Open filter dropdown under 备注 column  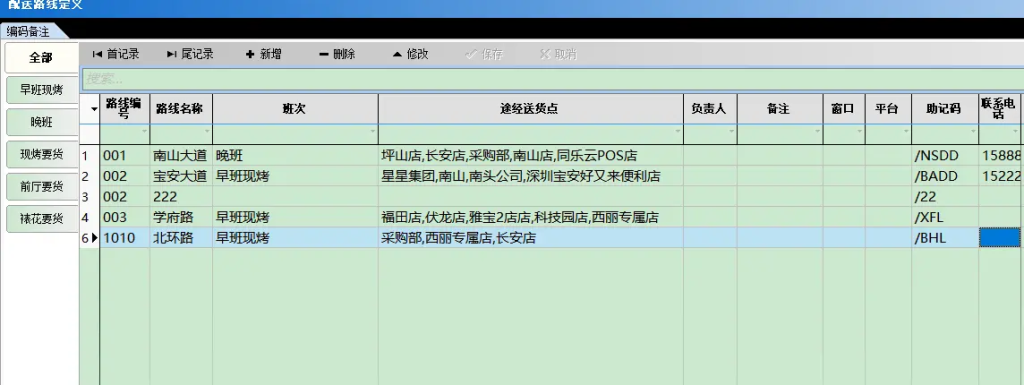[x=817, y=132]
